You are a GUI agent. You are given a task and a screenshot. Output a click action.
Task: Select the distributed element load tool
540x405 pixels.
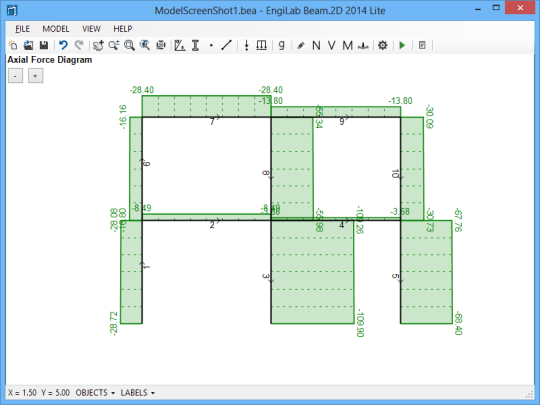[262, 45]
